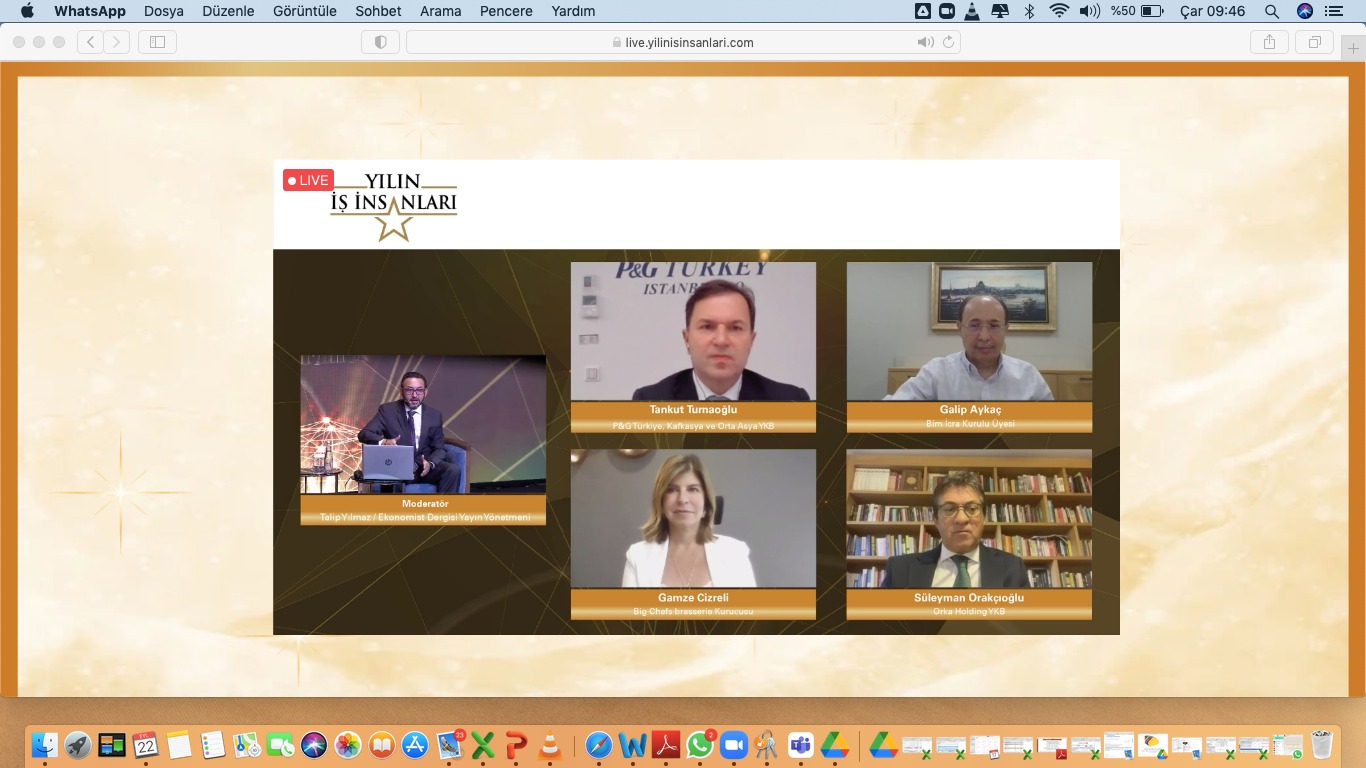Click the red LIVE badge
Viewport: 1366px width, 768px height.
coord(308,180)
